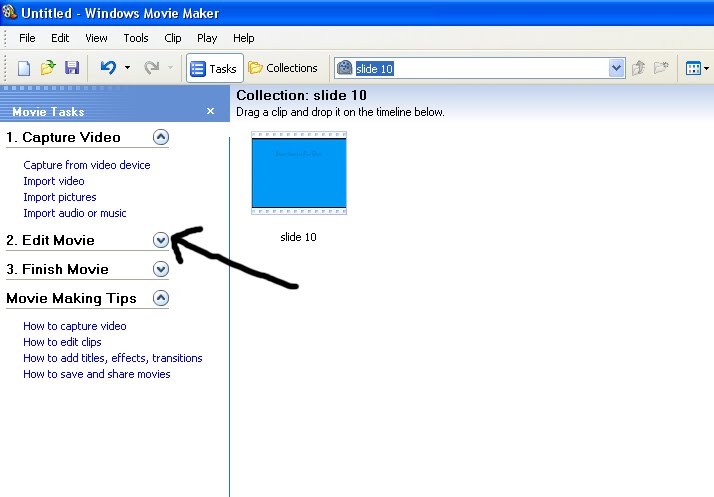This screenshot has width=714, height=497.
Task: Expand the Finish Movie section
Action: click(161, 269)
